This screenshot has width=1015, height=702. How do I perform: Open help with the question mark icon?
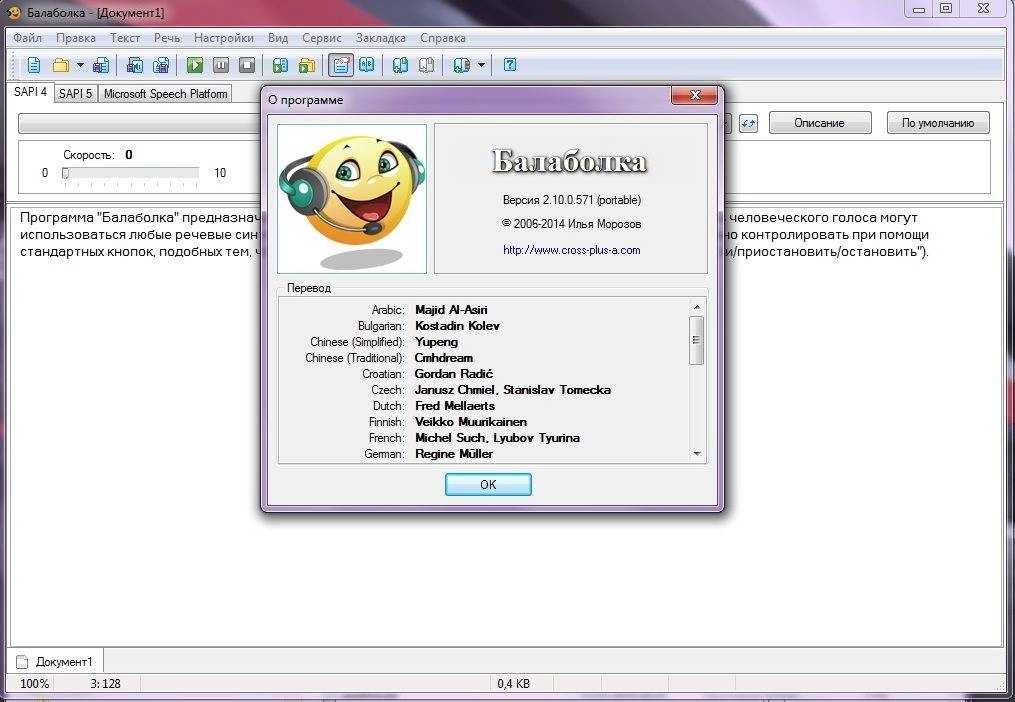pos(510,65)
